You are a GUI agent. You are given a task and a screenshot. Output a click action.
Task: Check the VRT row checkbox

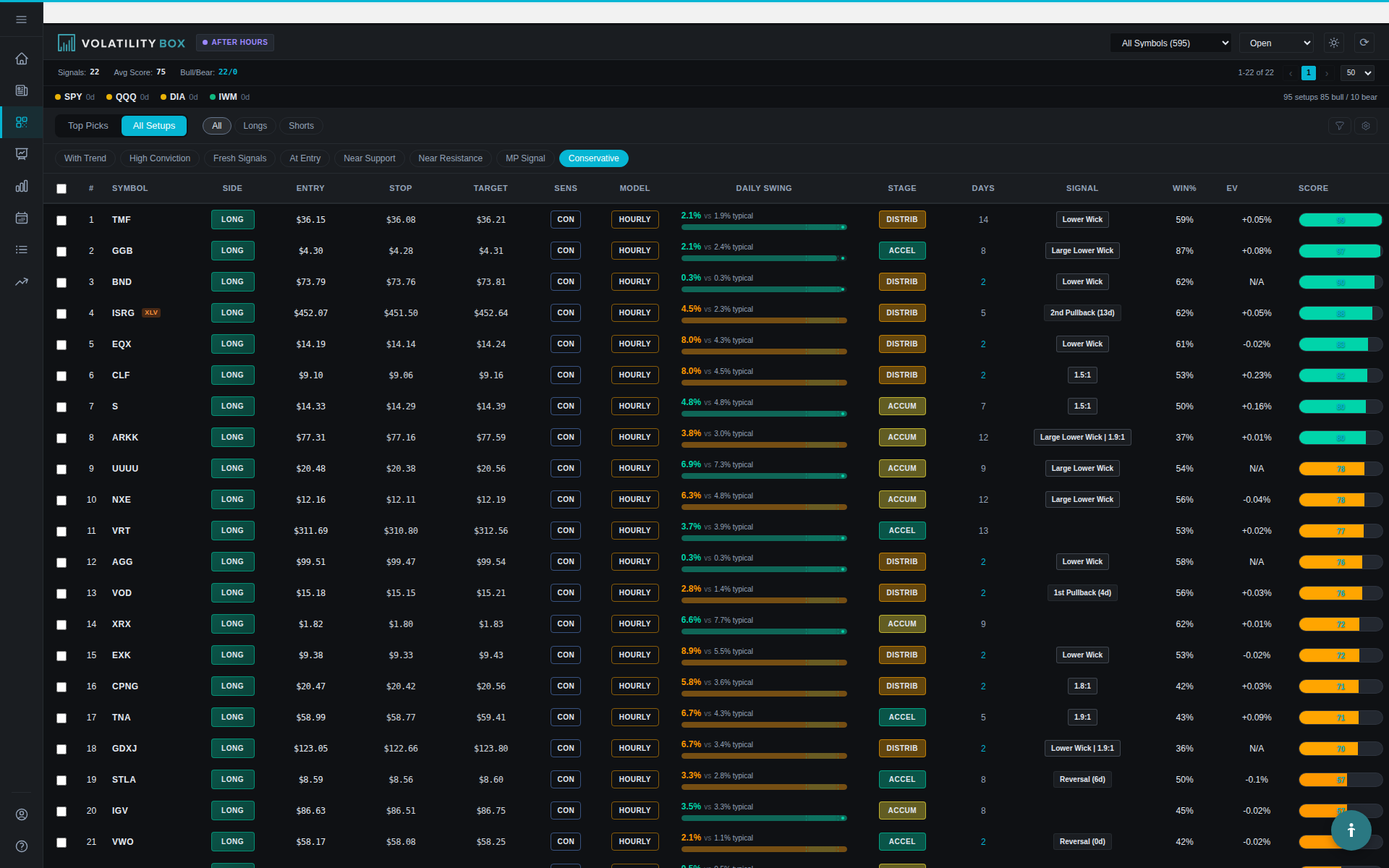61,531
